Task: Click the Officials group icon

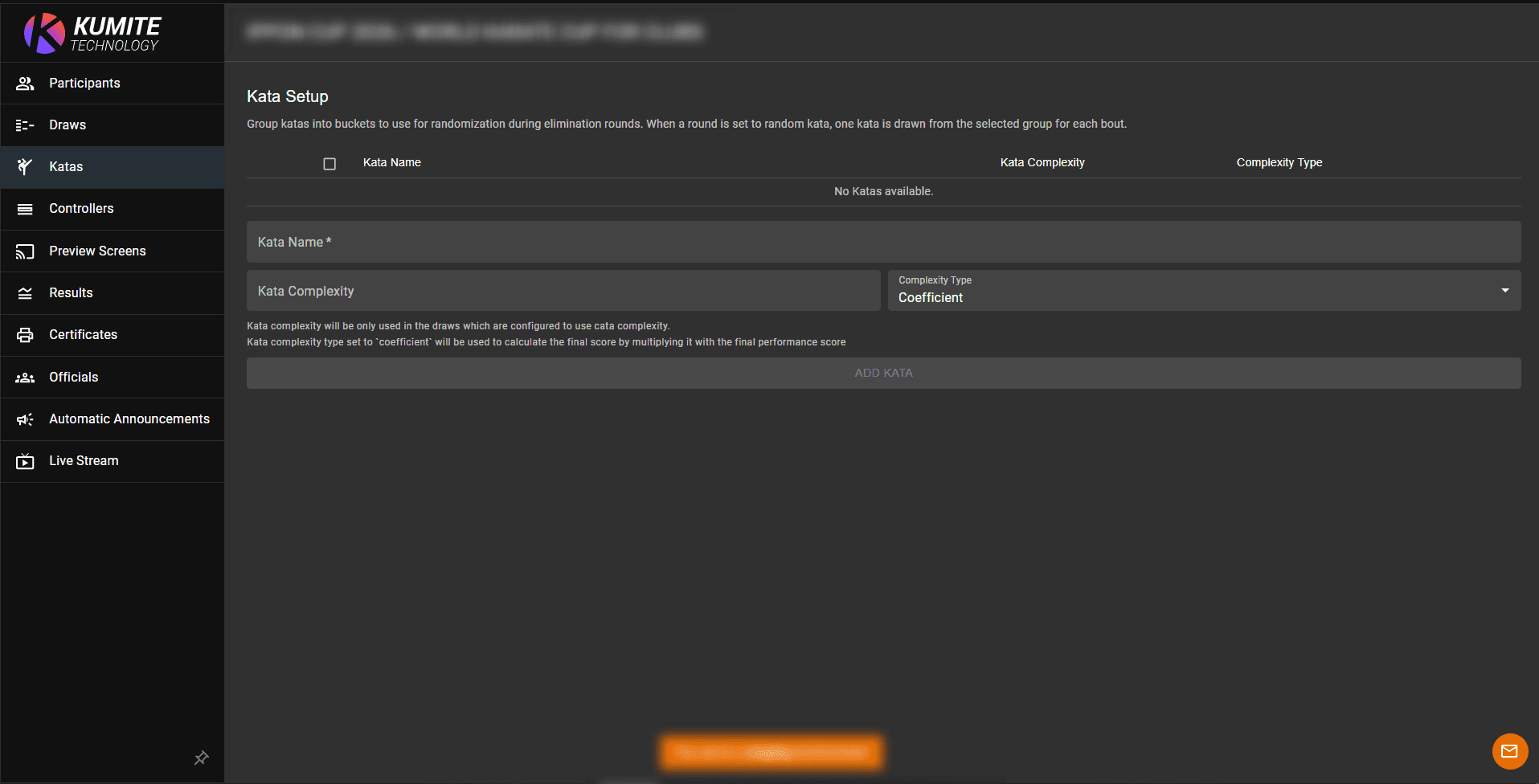Action: 25,378
